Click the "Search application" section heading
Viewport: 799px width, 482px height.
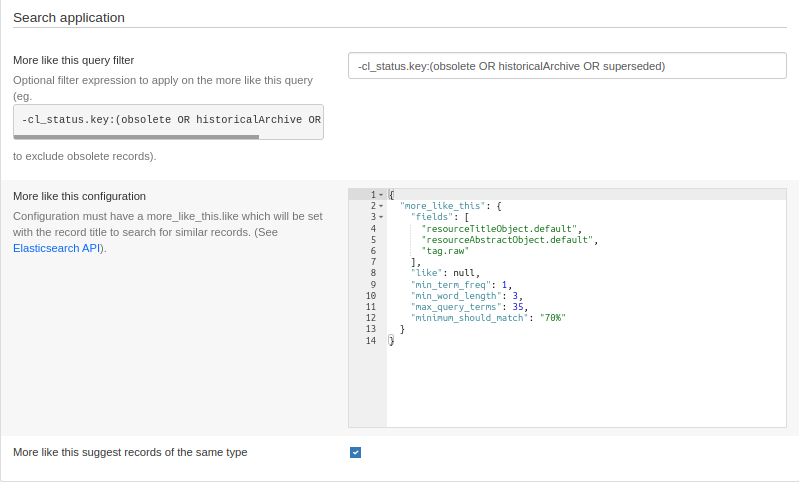[69, 17]
